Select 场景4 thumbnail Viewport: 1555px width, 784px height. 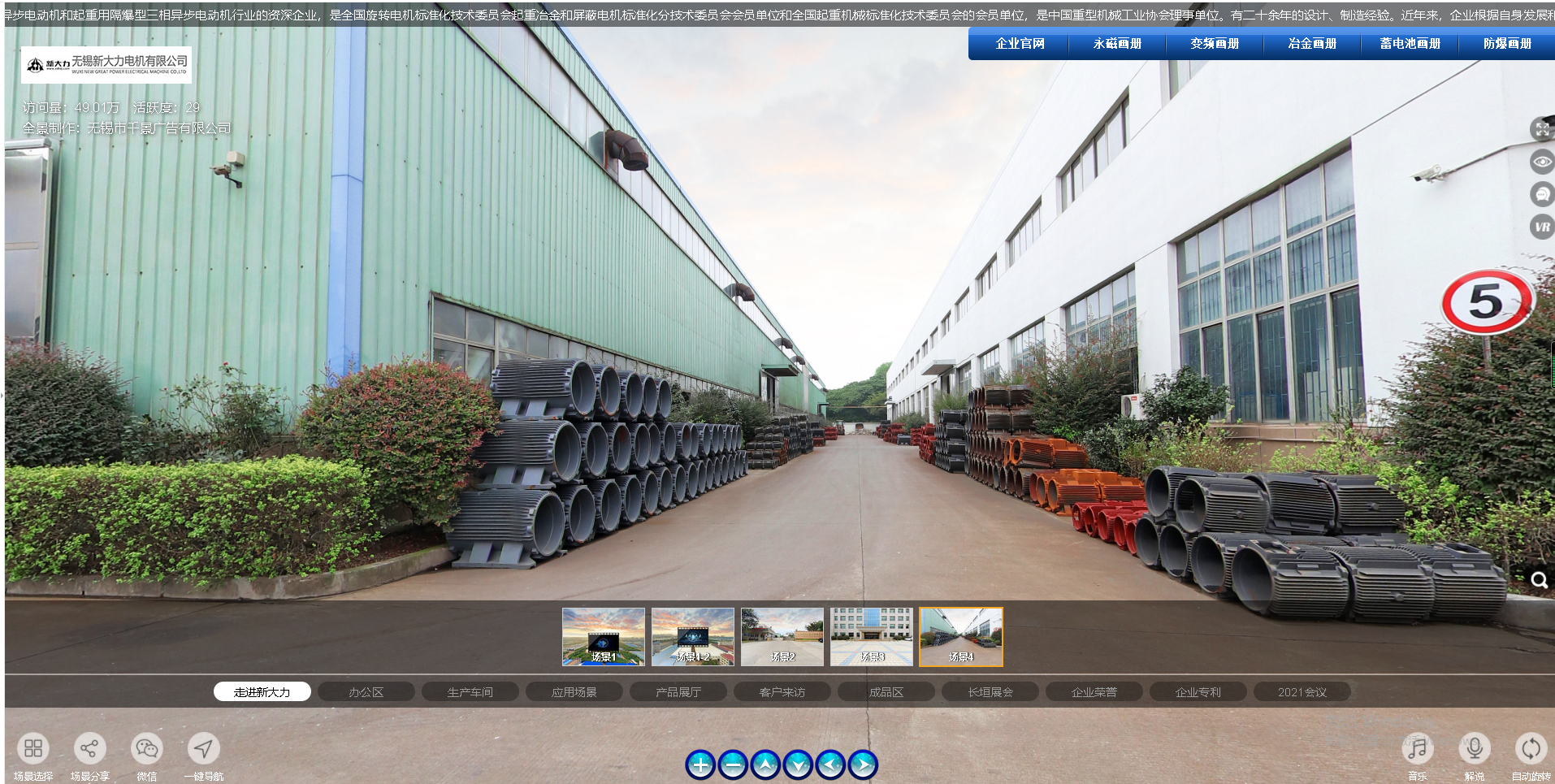961,637
